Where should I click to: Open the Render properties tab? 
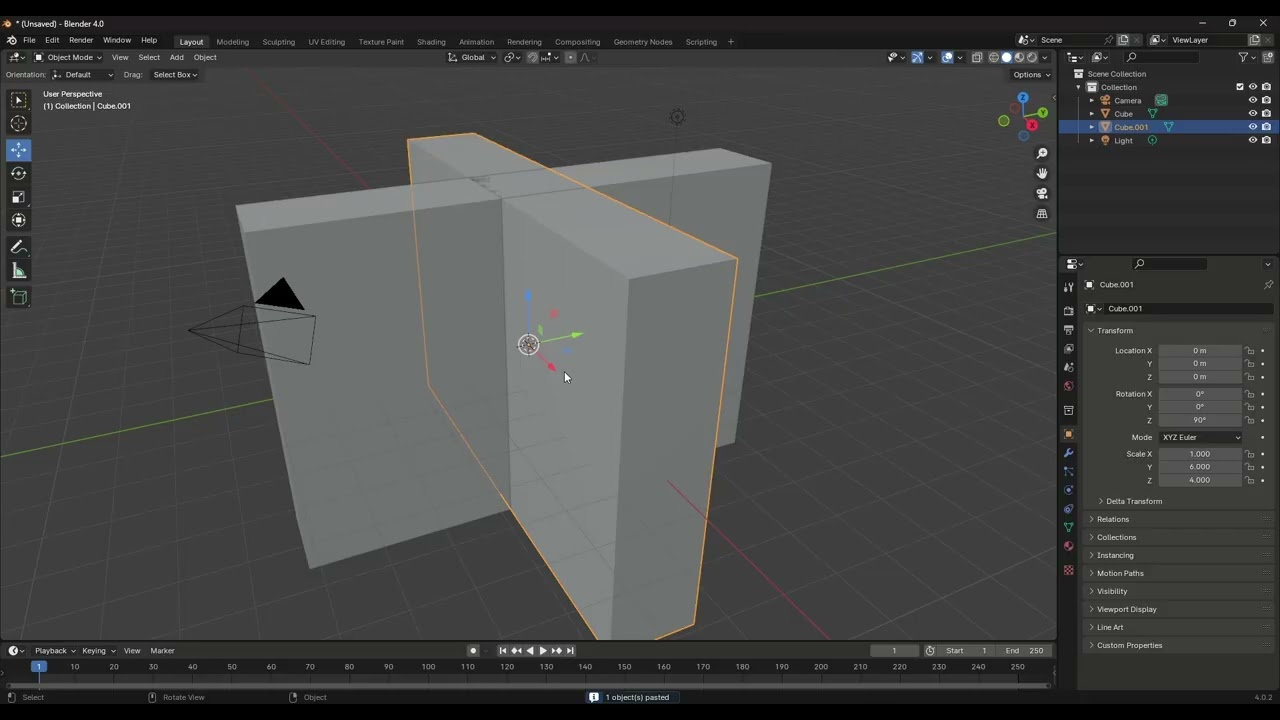tap(1068, 311)
